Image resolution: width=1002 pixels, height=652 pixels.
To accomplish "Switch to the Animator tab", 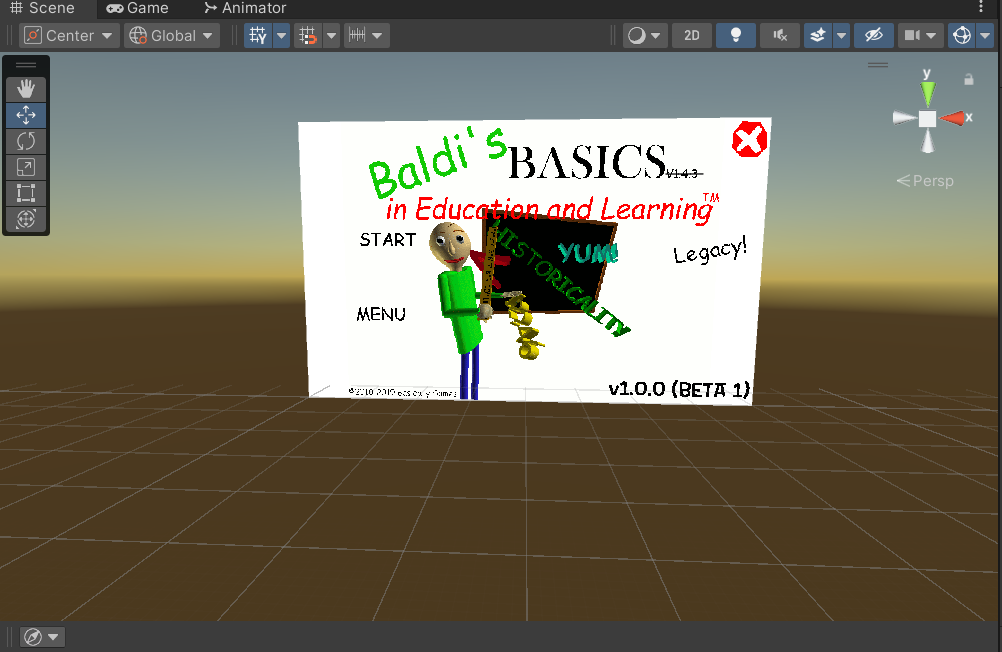I will [x=245, y=8].
